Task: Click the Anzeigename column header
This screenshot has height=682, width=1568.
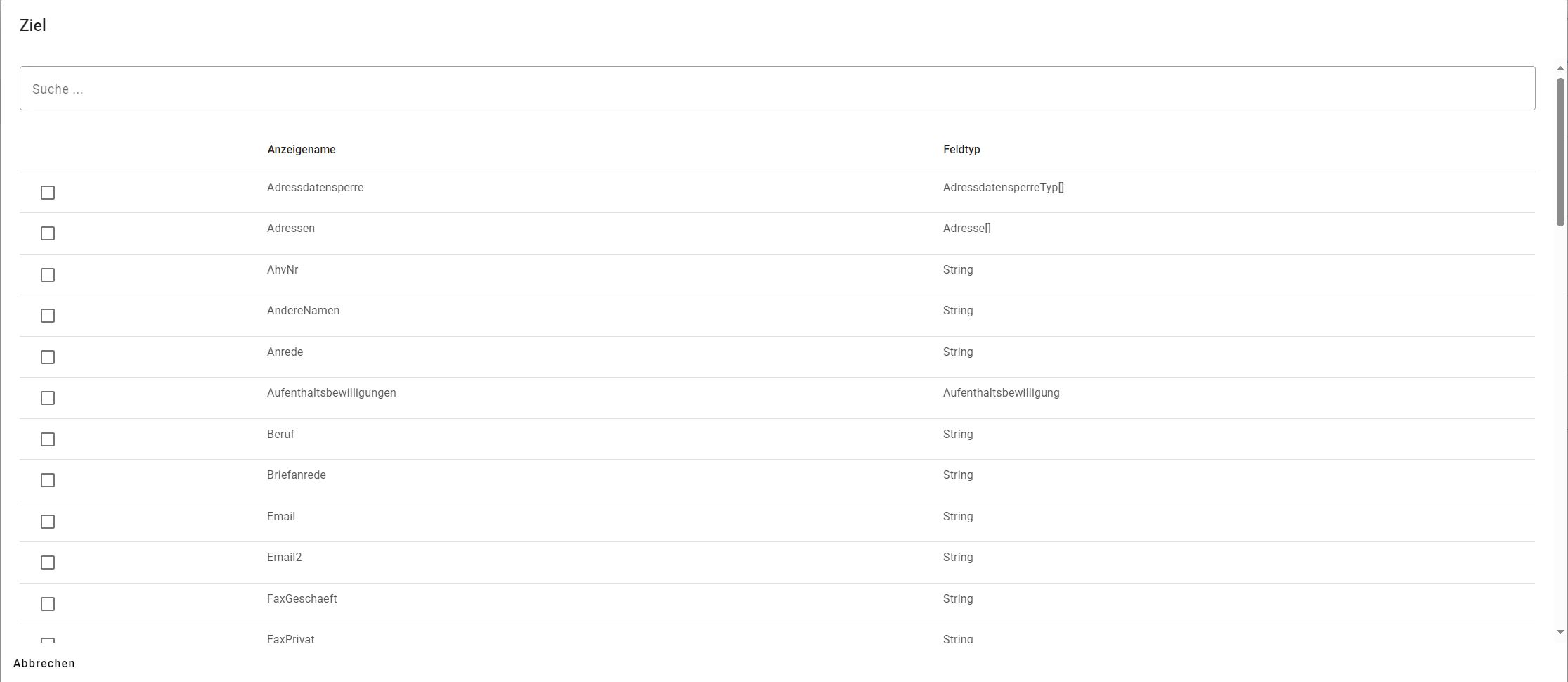Action: click(302, 150)
